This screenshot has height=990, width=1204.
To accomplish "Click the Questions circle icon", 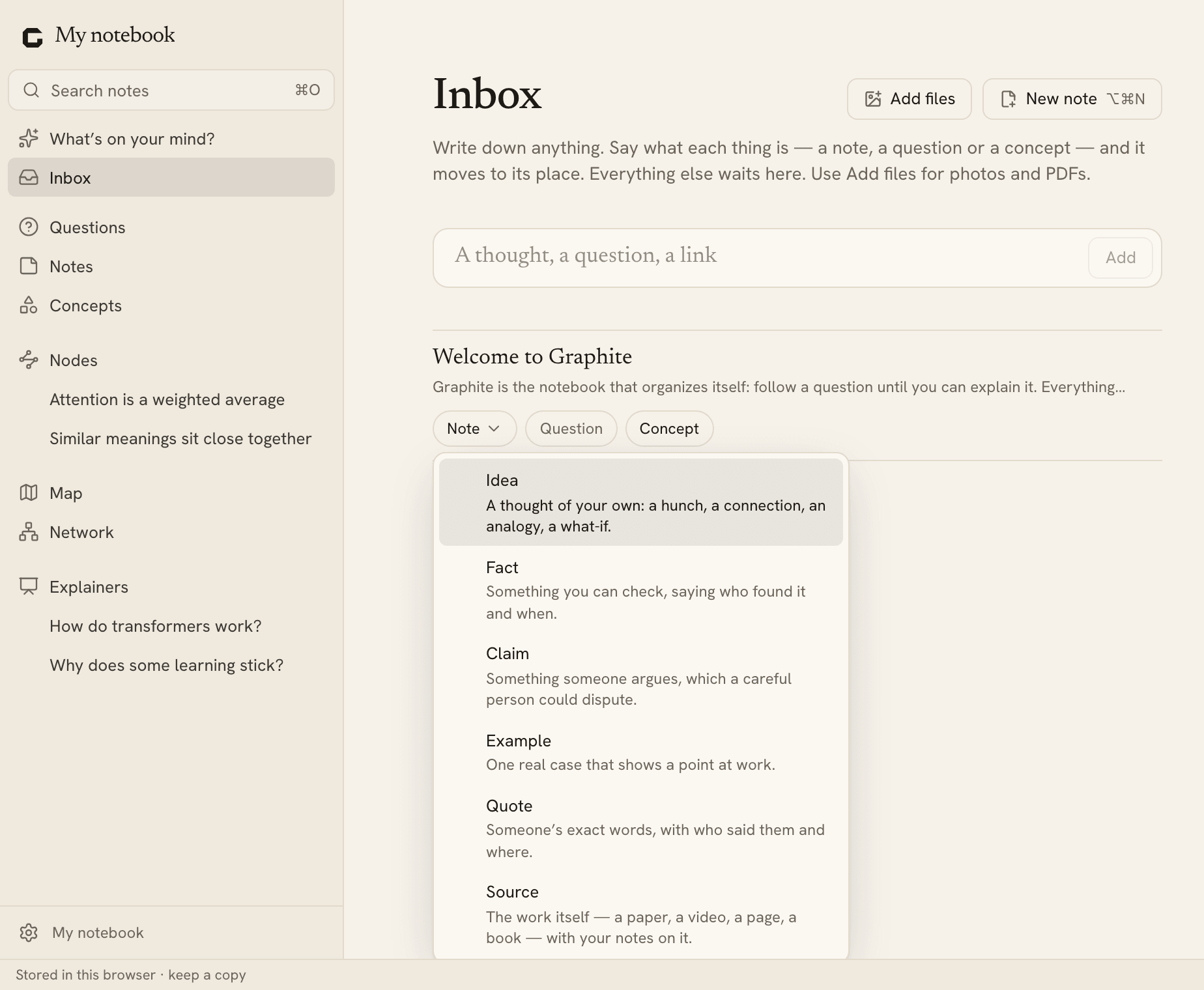I will [29, 227].
